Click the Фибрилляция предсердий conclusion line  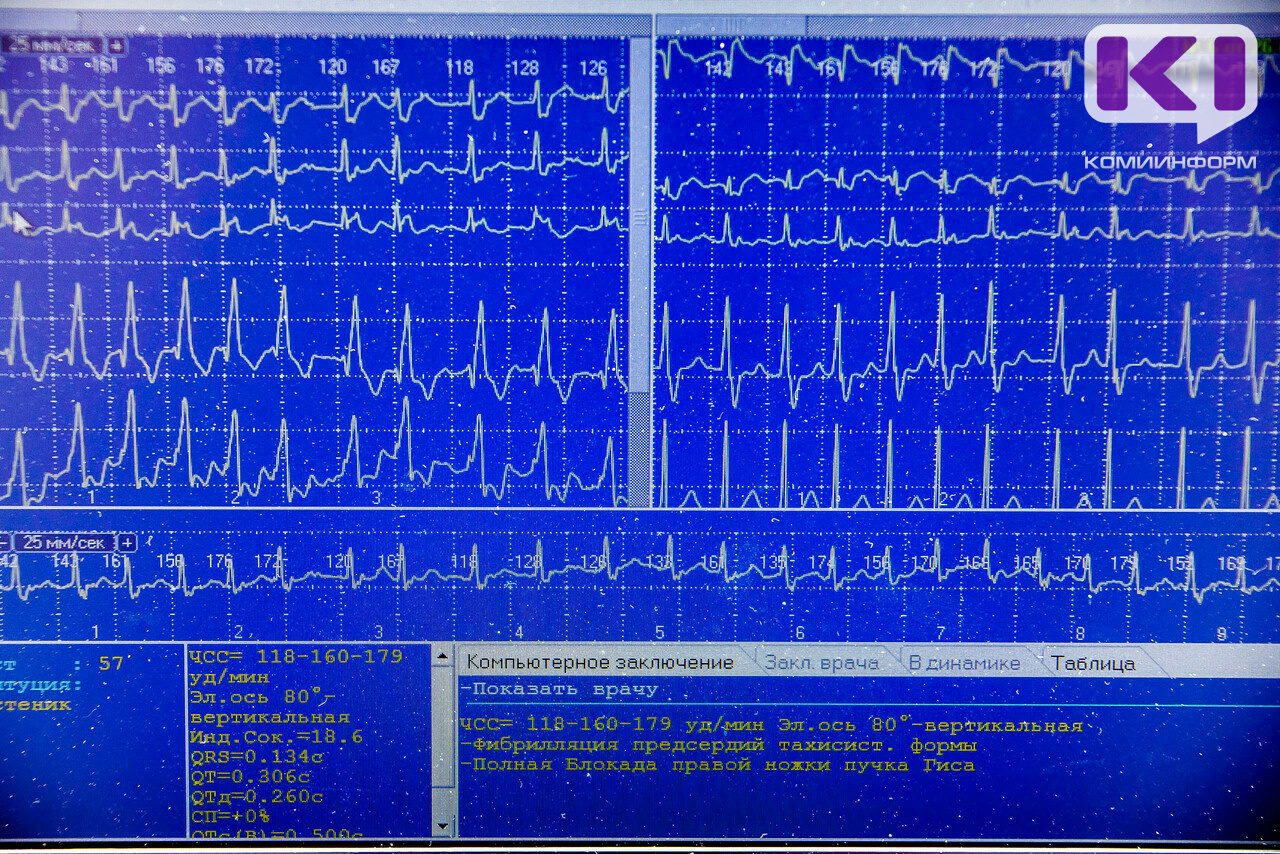point(718,745)
